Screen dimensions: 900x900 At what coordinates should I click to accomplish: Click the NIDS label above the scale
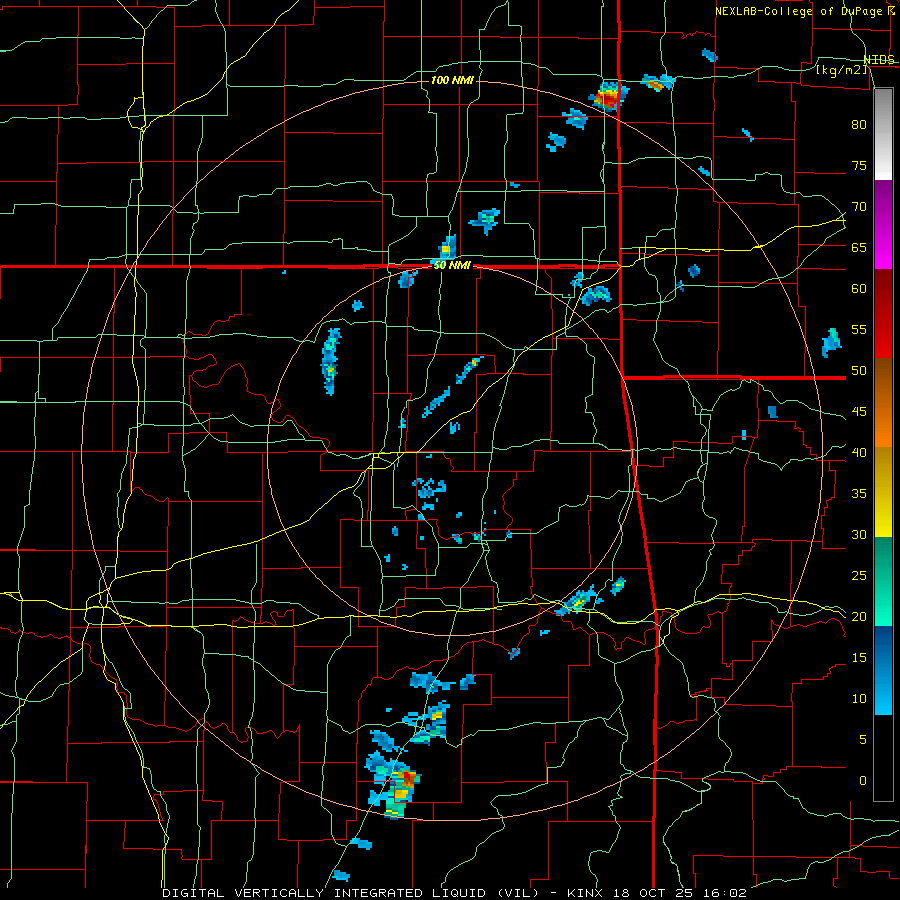click(x=879, y=60)
